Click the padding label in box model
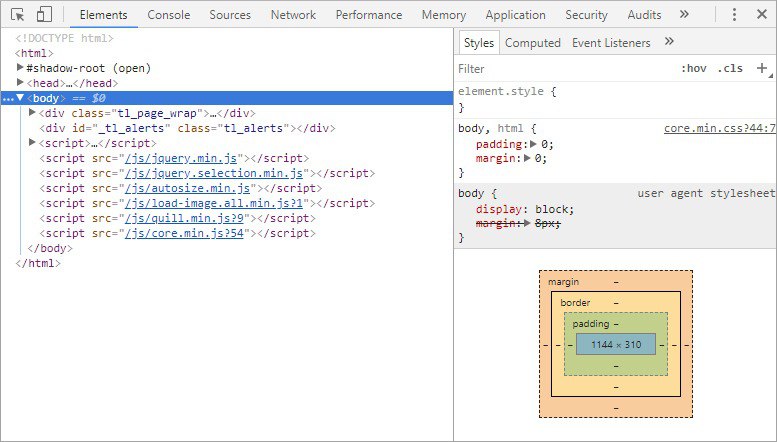The width and height of the screenshot is (777, 442). pyautogui.click(x=591, y=324)
